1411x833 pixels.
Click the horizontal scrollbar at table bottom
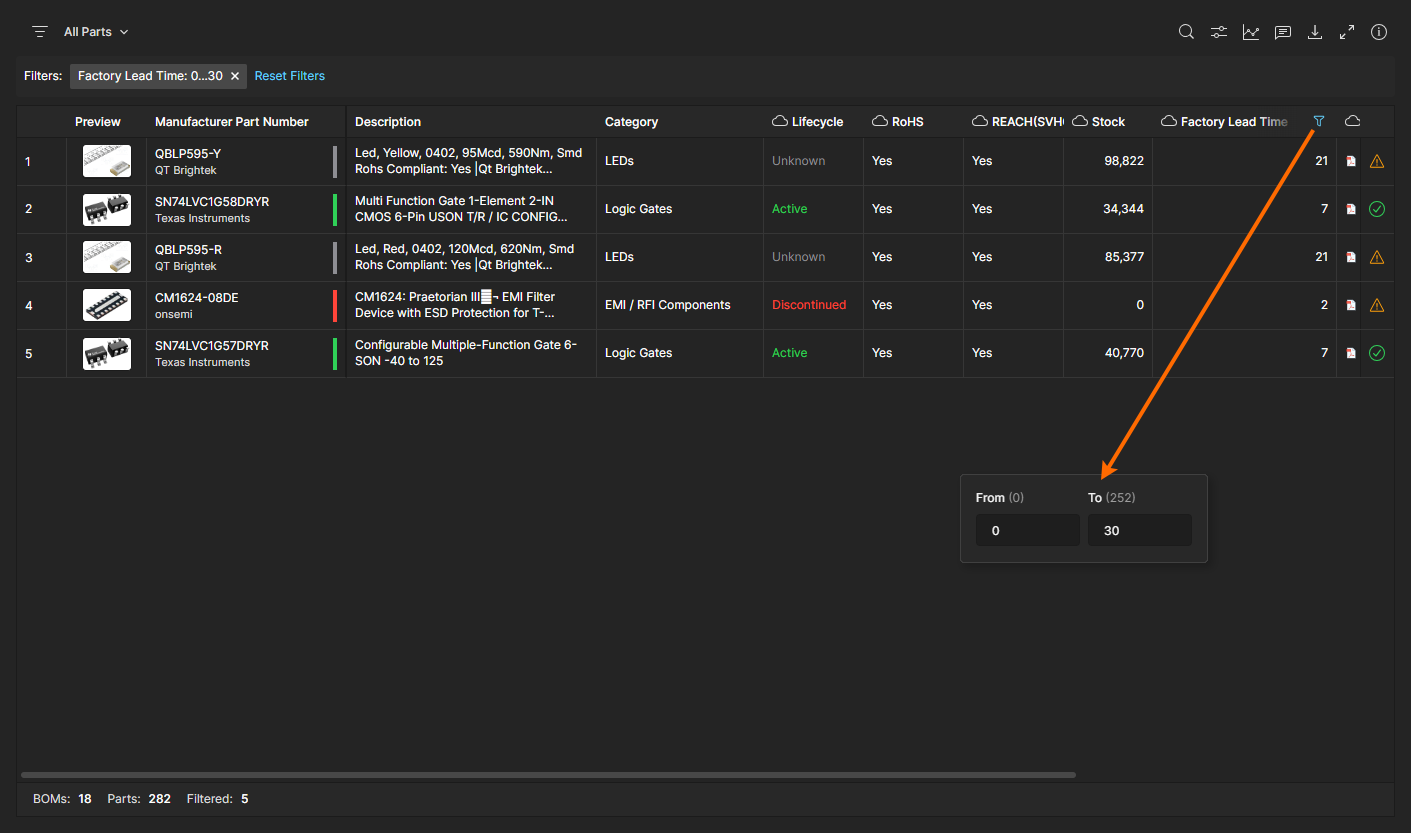548,775
